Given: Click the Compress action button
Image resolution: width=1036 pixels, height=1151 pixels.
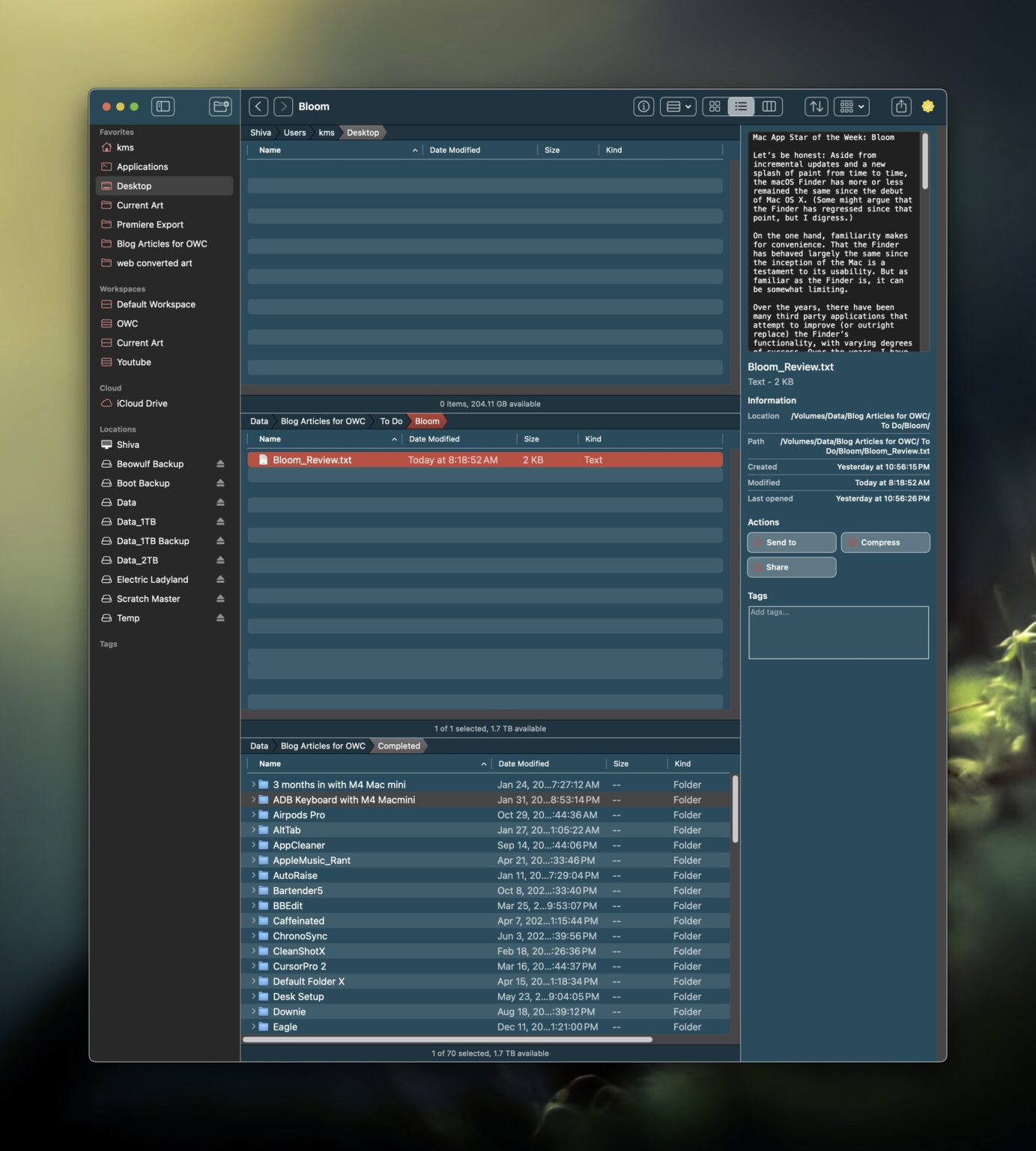Looking at the screenshot, I should point(885,543).
